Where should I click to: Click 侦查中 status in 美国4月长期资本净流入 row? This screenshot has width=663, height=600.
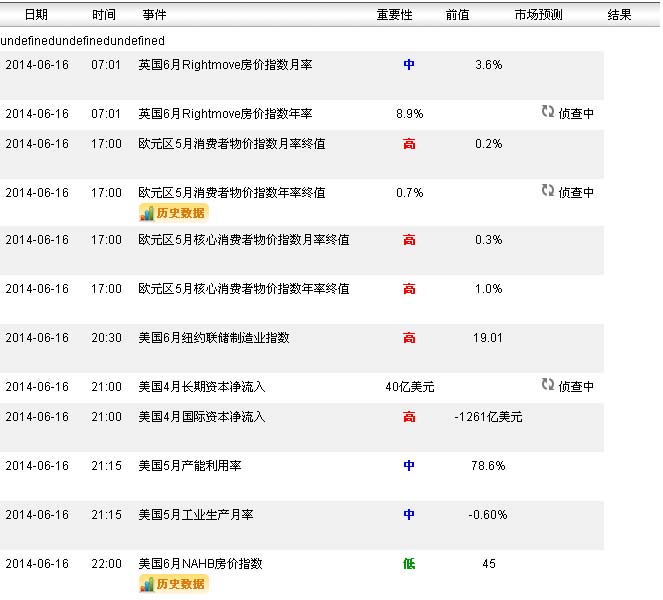576,386
